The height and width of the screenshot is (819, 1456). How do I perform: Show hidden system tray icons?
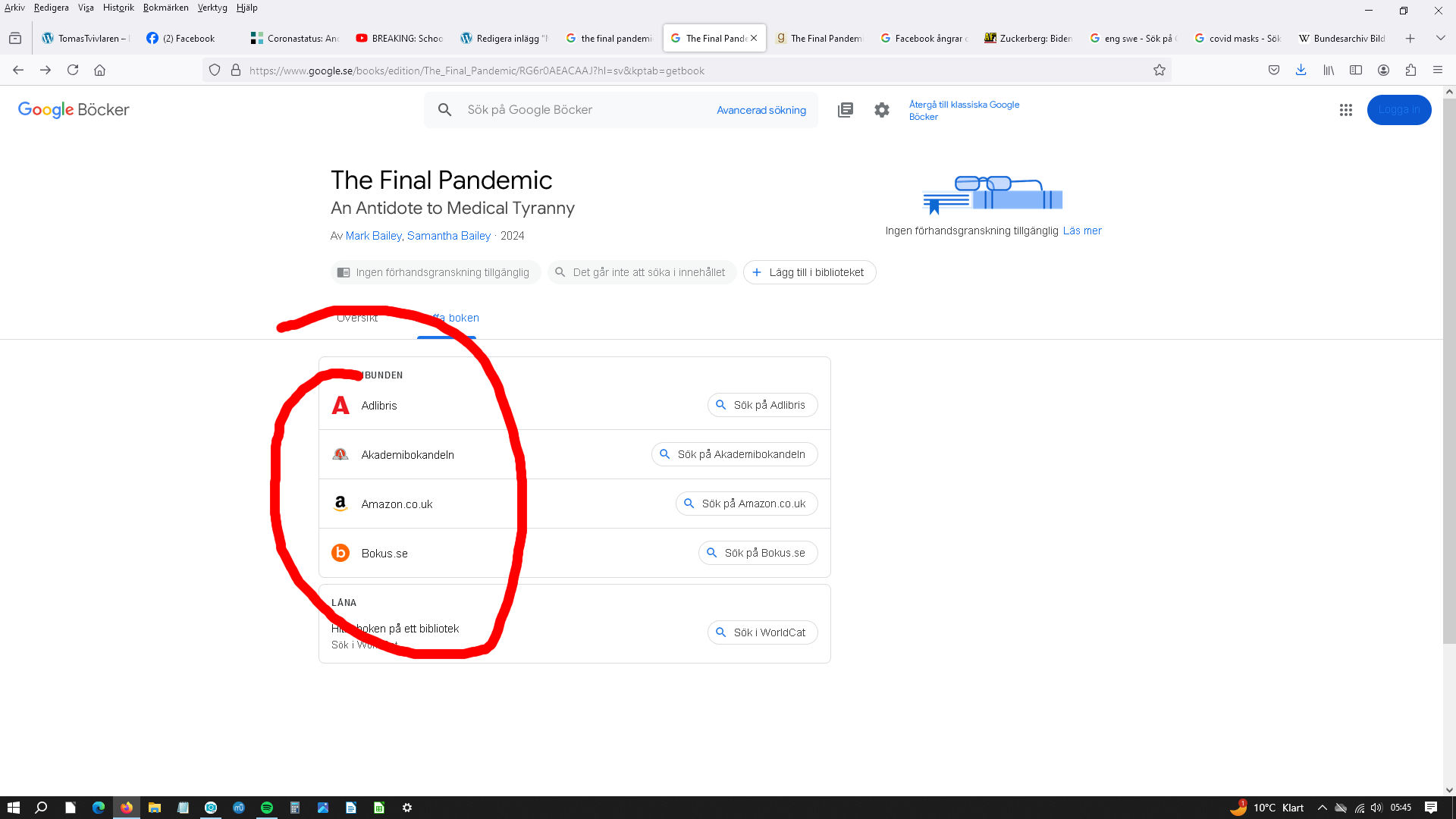click(1323, 808)
